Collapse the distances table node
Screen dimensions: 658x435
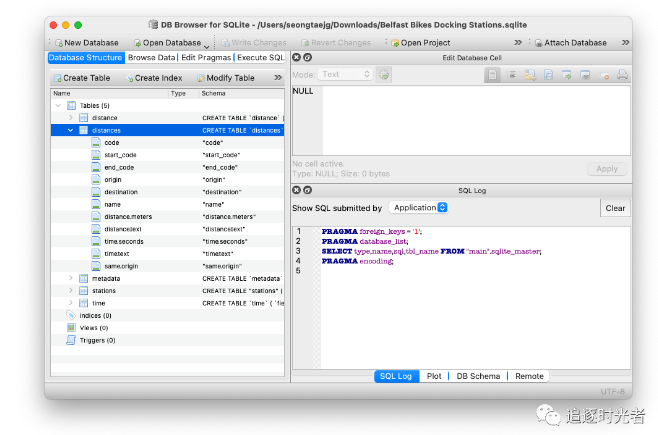point(70,130)
